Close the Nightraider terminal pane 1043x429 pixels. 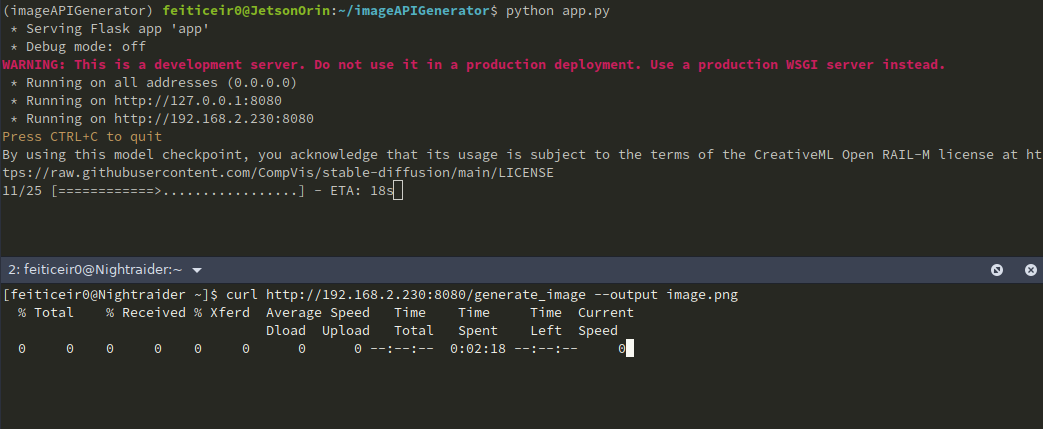(1030, 269)
